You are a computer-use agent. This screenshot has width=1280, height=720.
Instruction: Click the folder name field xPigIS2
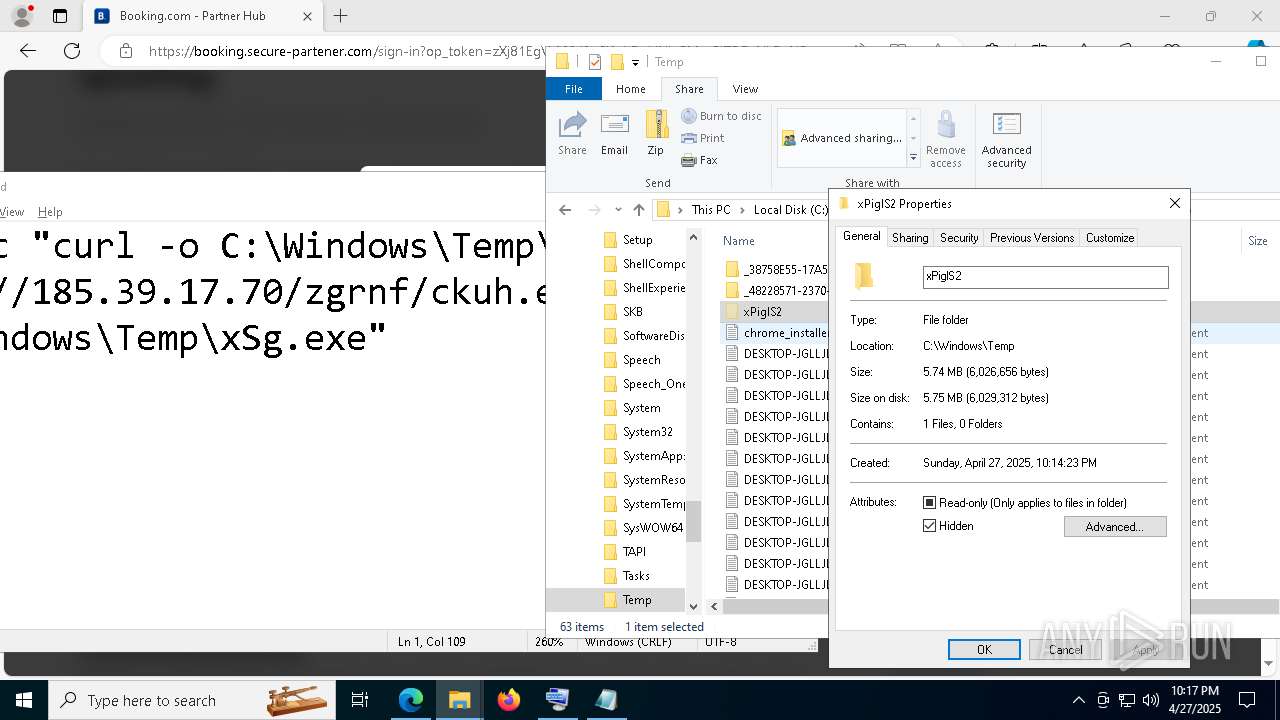pos(1045,277)
